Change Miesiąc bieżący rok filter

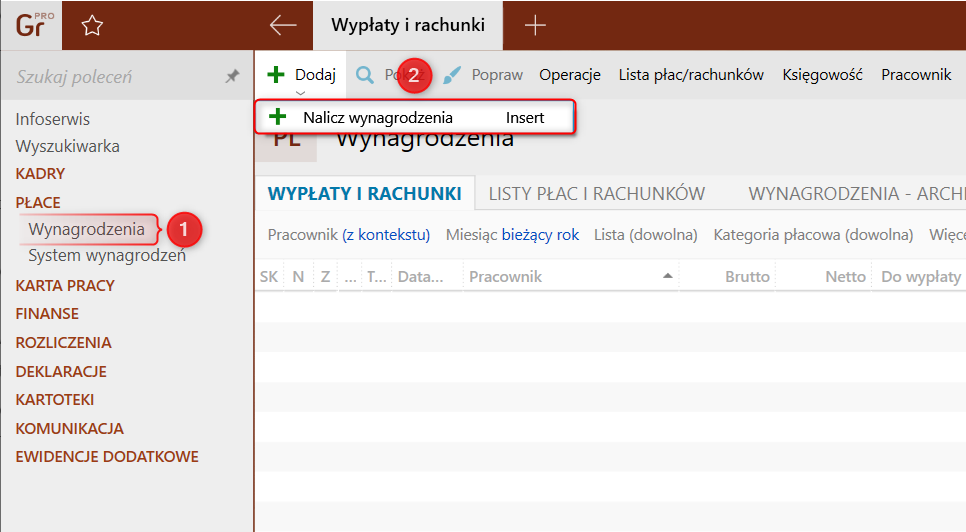pyautogui.click(x=513, y=235)
